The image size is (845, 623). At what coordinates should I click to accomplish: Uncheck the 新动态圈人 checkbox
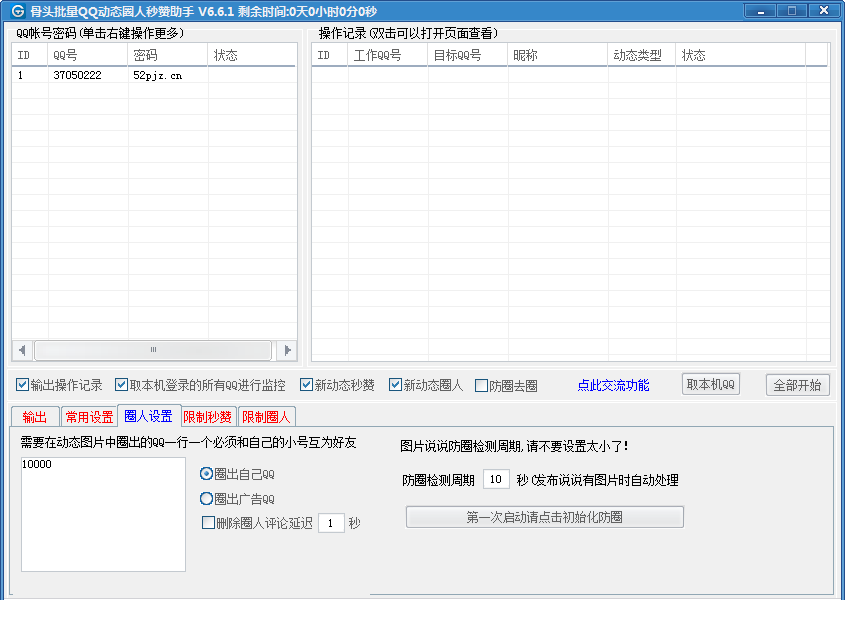(x=395, y=385)
